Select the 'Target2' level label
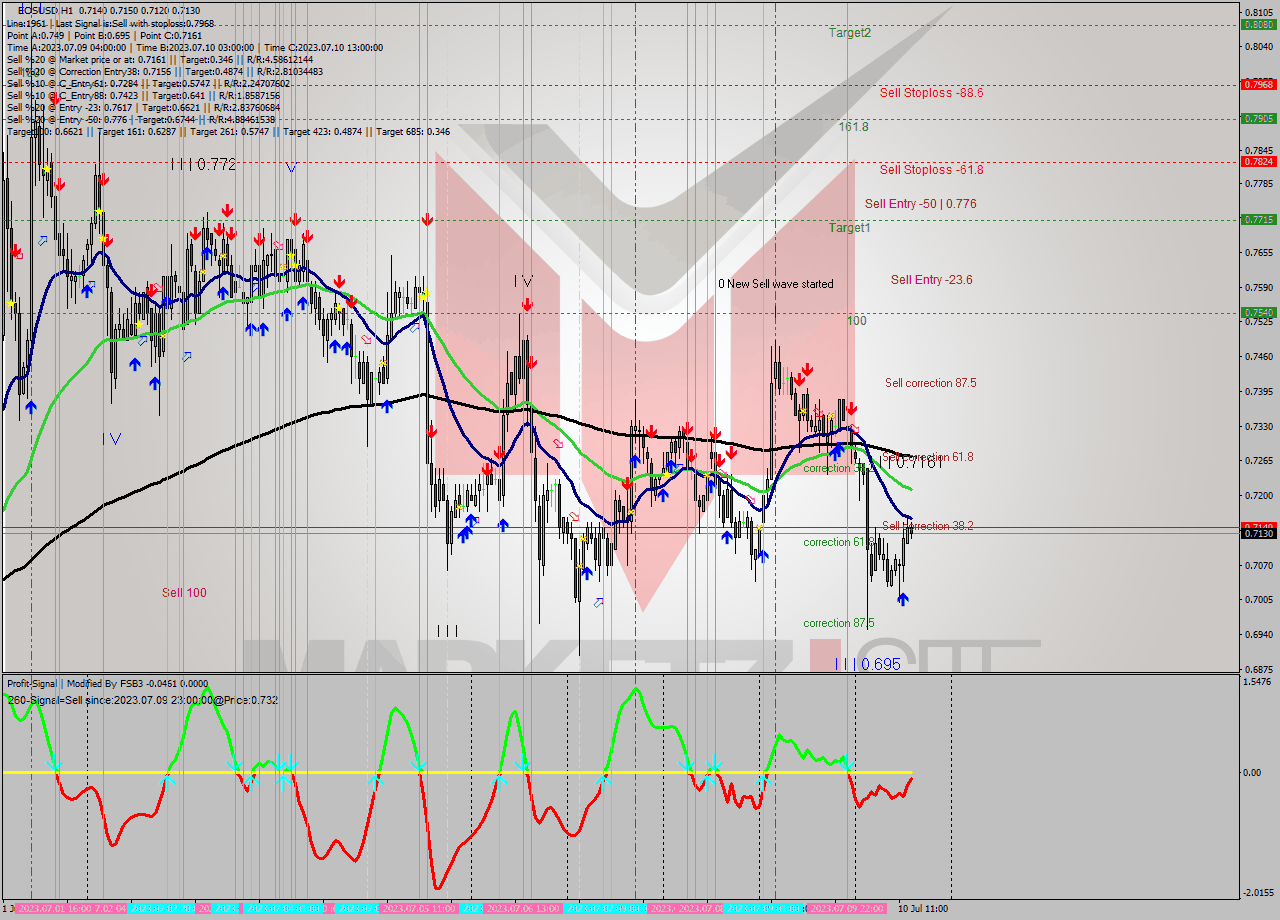 849,33
